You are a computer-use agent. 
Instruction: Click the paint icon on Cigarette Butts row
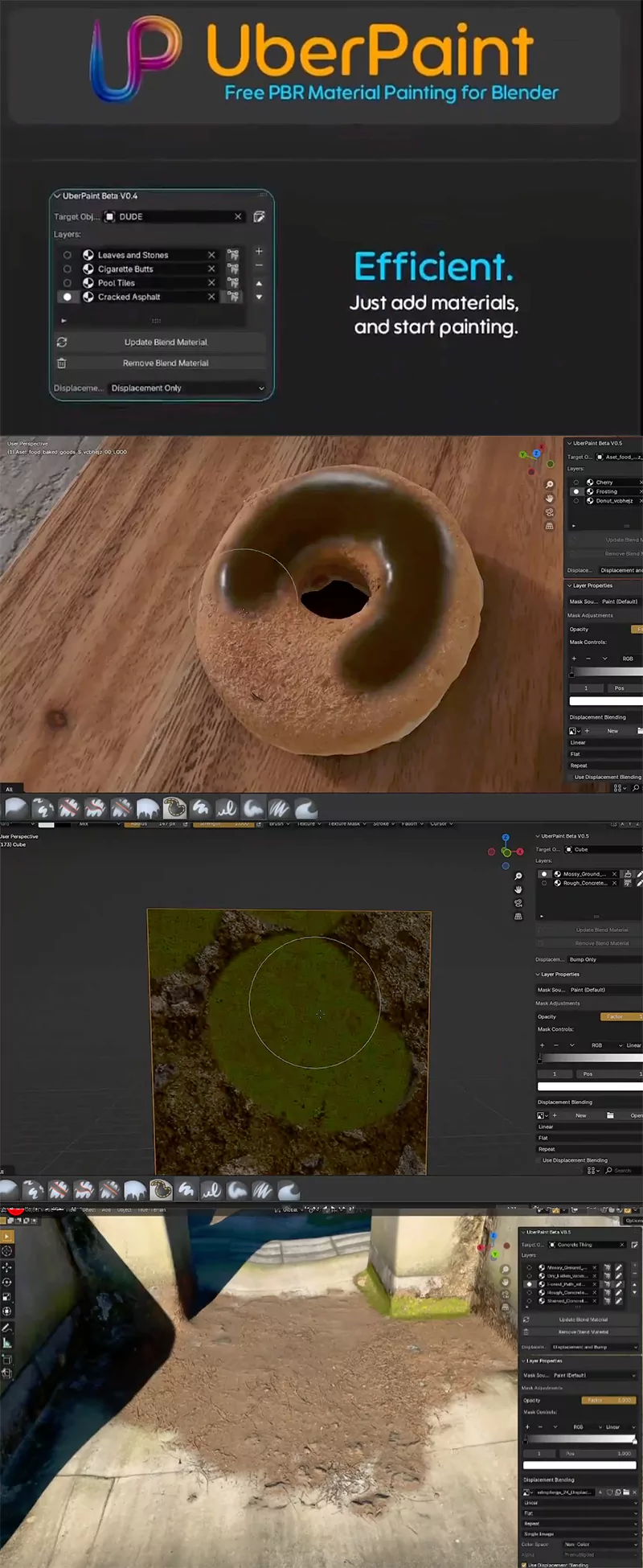[232, 269]
